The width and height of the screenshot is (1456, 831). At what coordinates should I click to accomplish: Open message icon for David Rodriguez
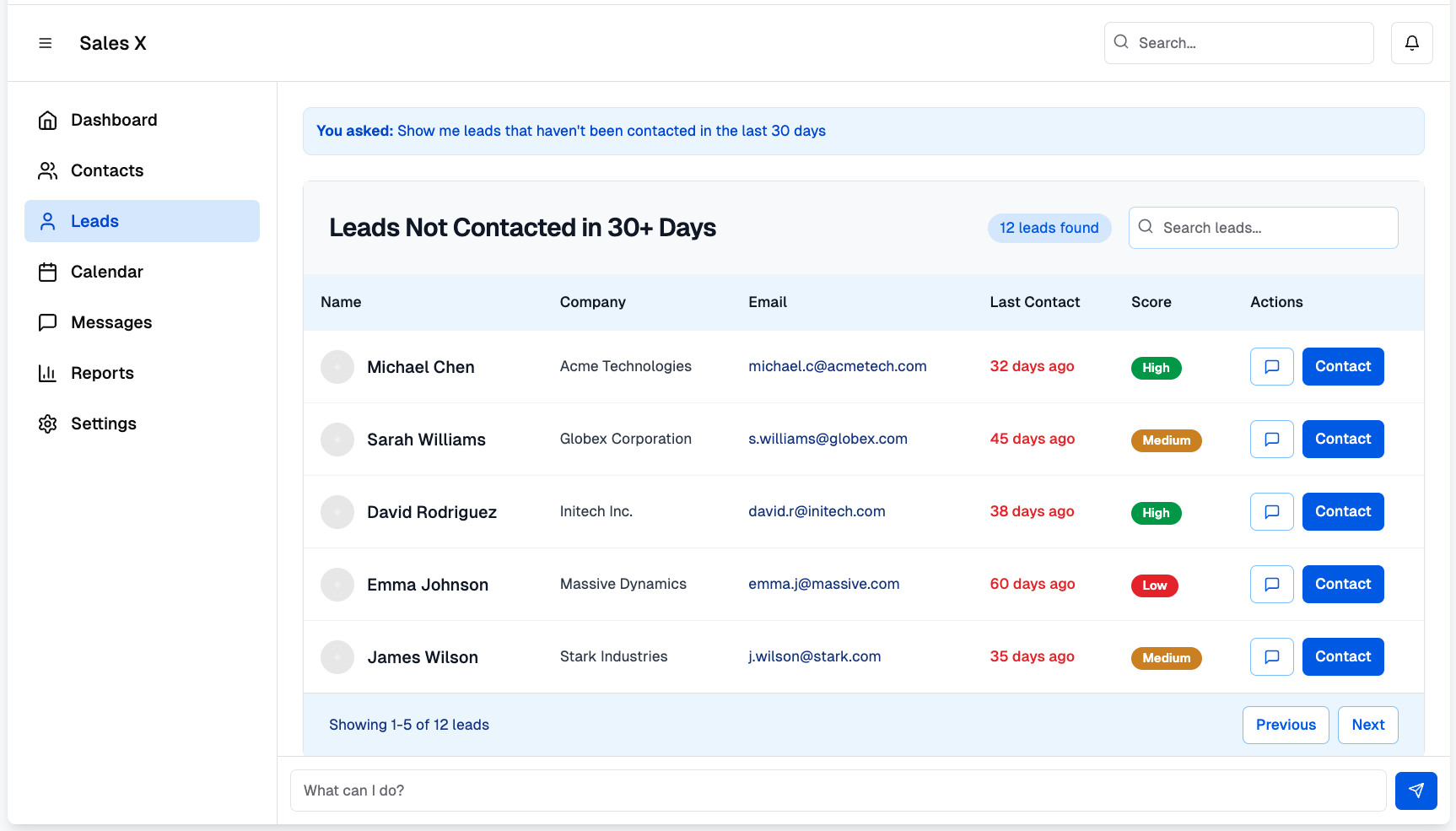coord(1271,511)
